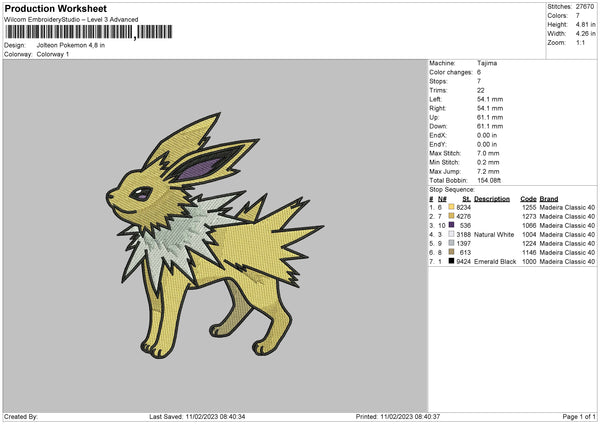Pick the purple swatch for thread 1066
Screen dimensions: 600x424
[451, 225]
